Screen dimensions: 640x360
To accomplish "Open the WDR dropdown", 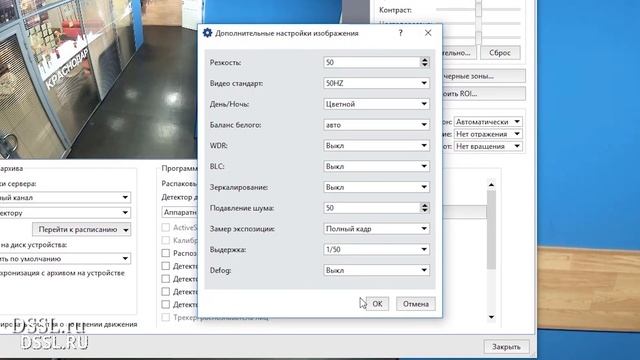I will click(x=376, y=145).
